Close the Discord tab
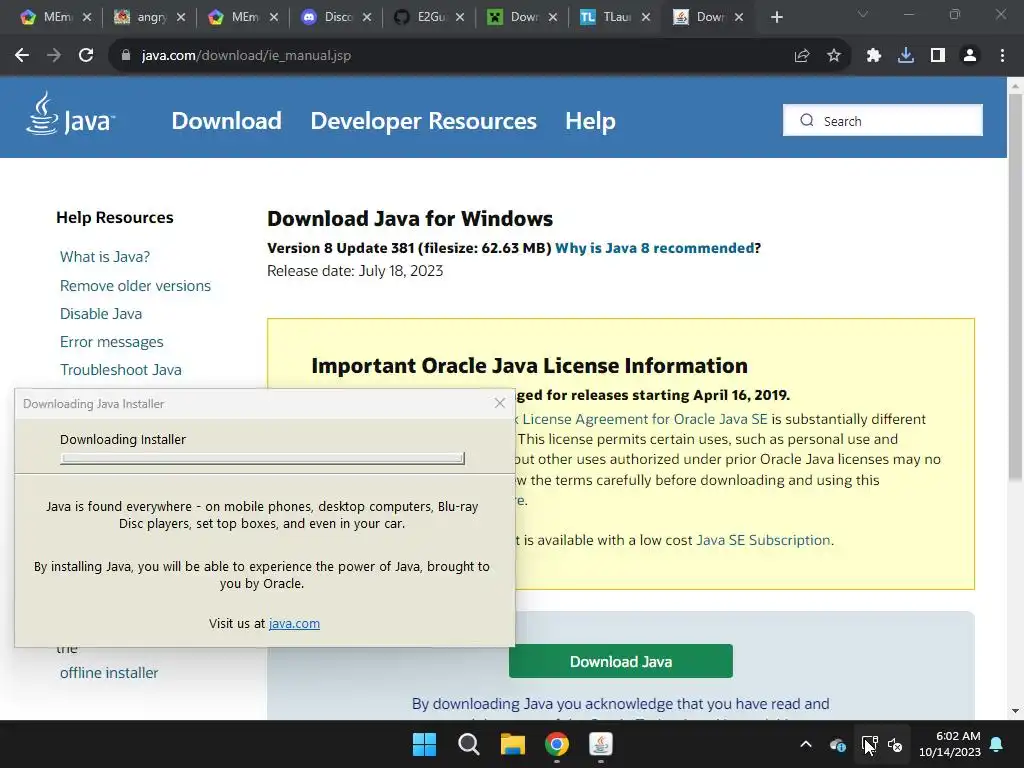 pyautogui.click(x=367, y=18)
